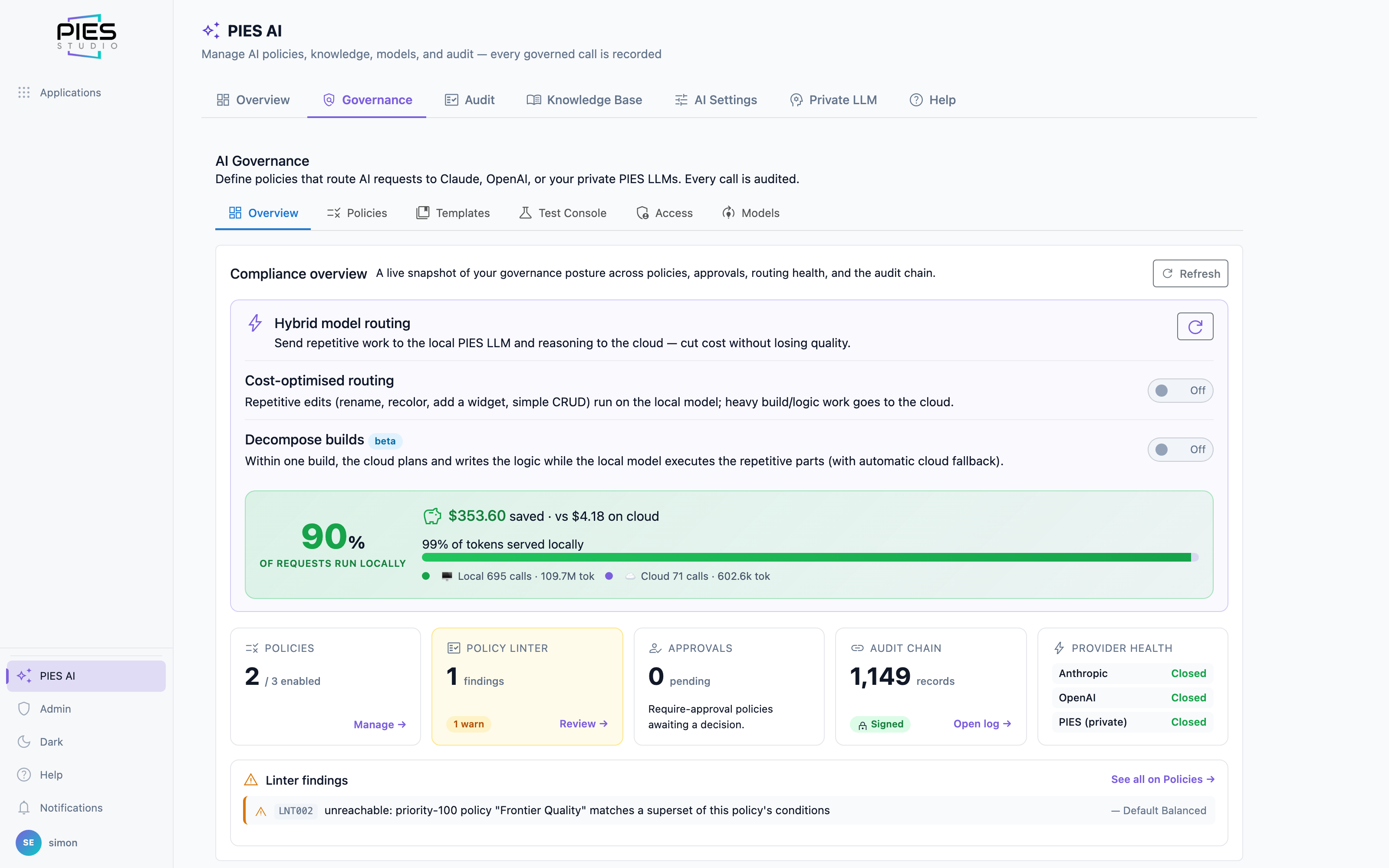Select the LNT002 unreachable finding row
Viewport: 1389px width, 868px height.
(x=729, y=811)
